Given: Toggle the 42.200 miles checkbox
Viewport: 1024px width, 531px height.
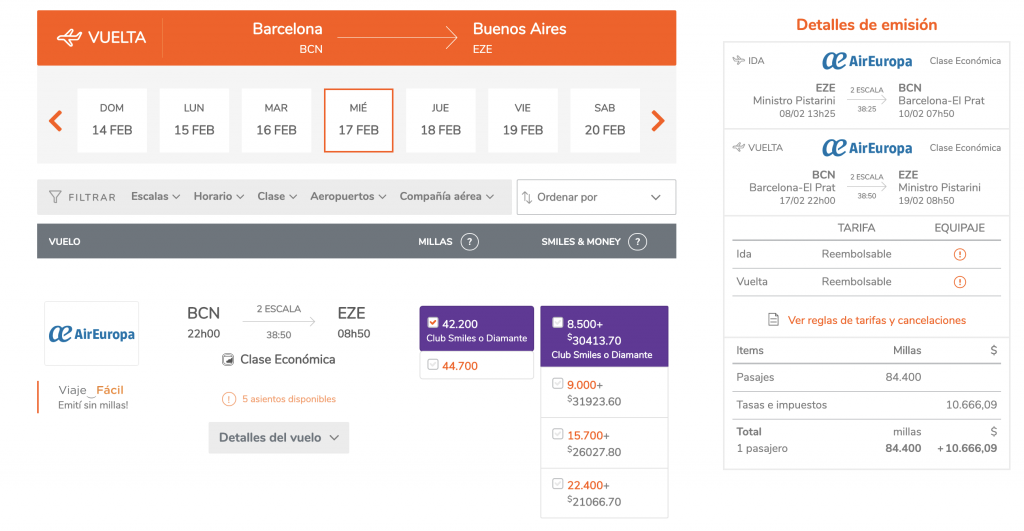Looking at the screenshot, I should [432, 323].
